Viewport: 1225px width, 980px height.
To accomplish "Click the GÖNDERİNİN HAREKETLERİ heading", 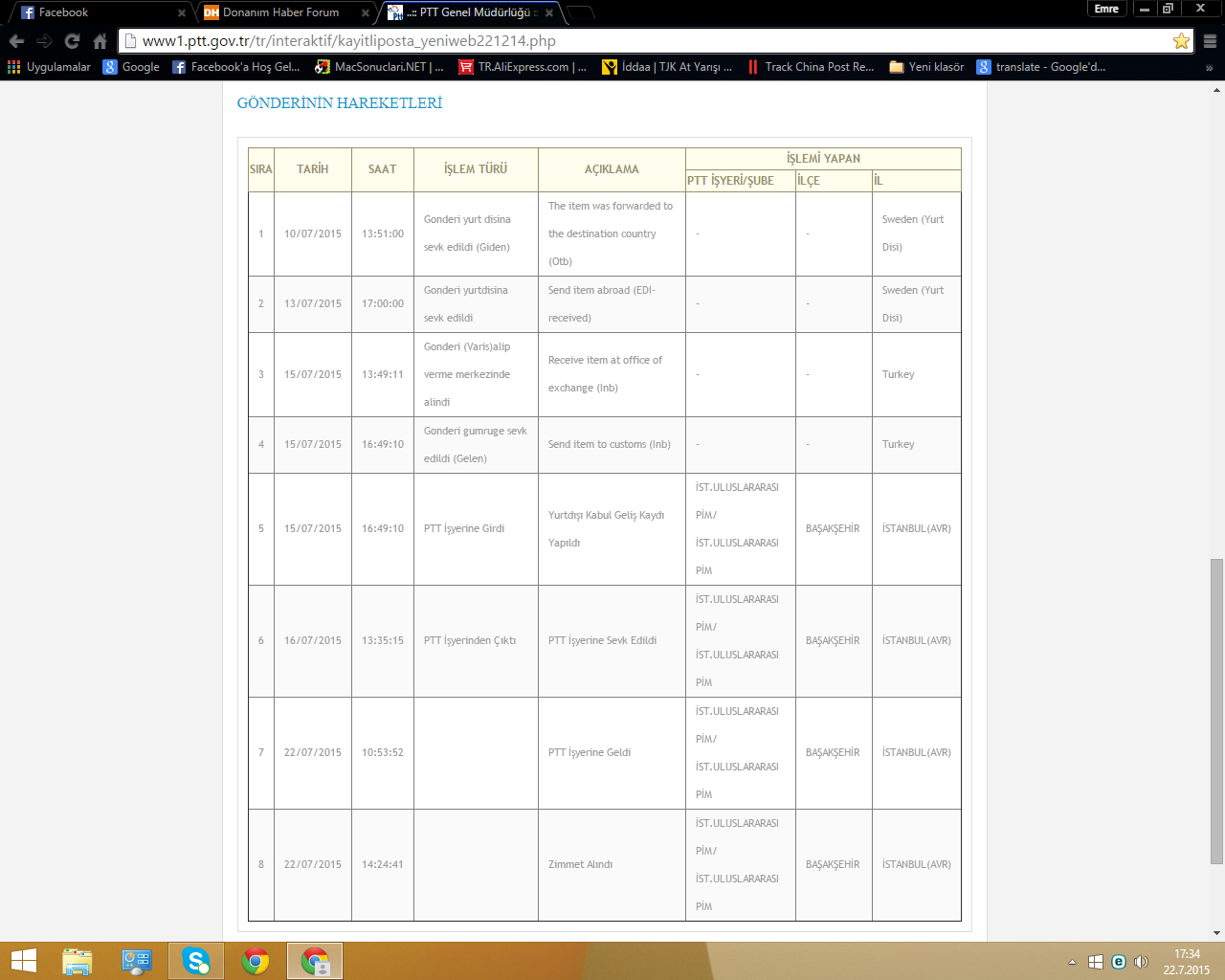I will (x=340, y=103).
